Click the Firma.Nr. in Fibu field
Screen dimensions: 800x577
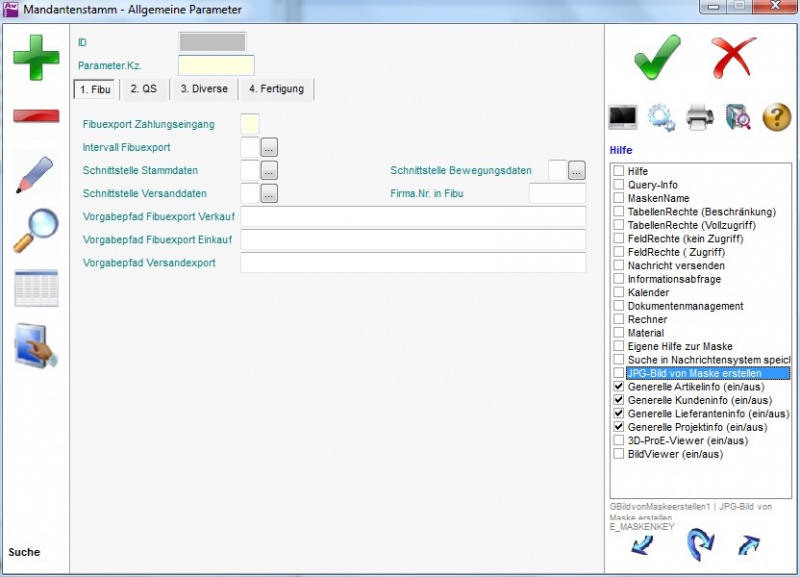[557, 194]
